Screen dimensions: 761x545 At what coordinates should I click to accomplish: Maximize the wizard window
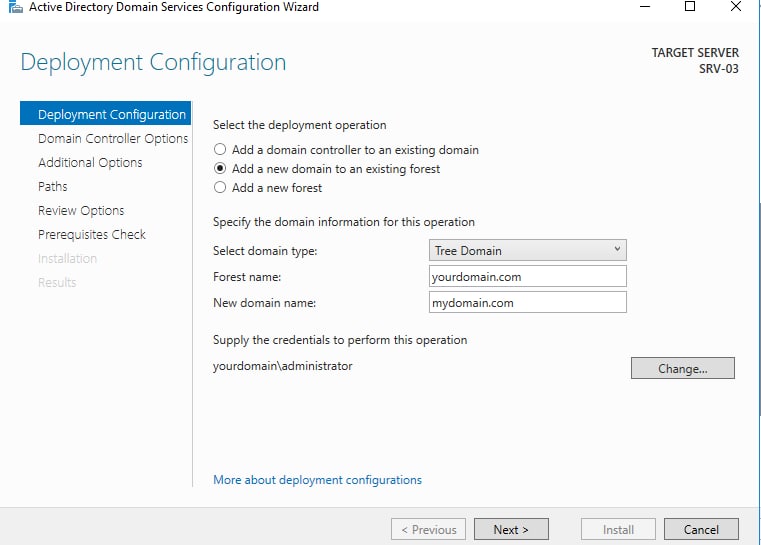coord(690,6)
